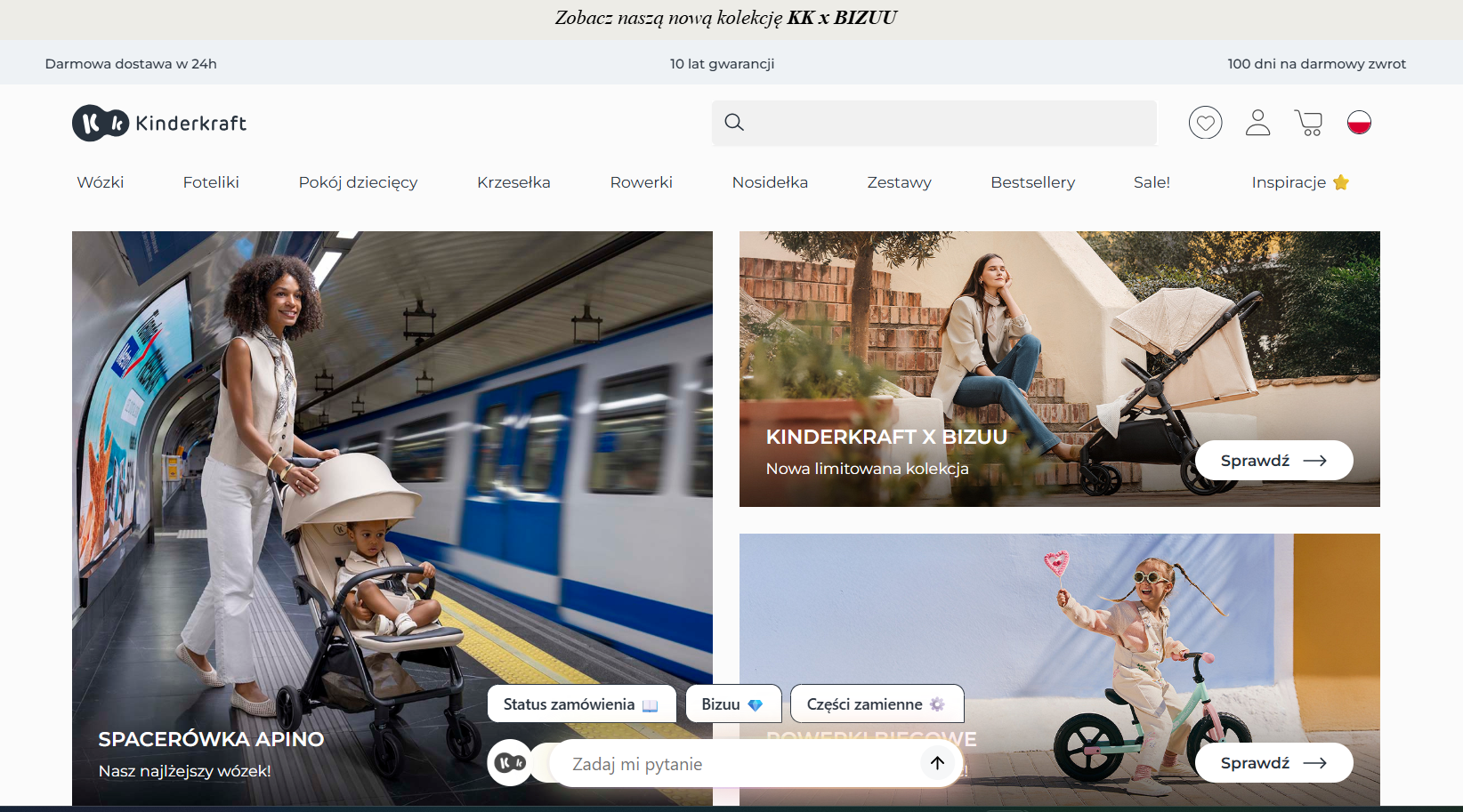Click the star icon next to Inspiracje
1463x812 pixels.
pyautogui.click(x=1341, y=182)
